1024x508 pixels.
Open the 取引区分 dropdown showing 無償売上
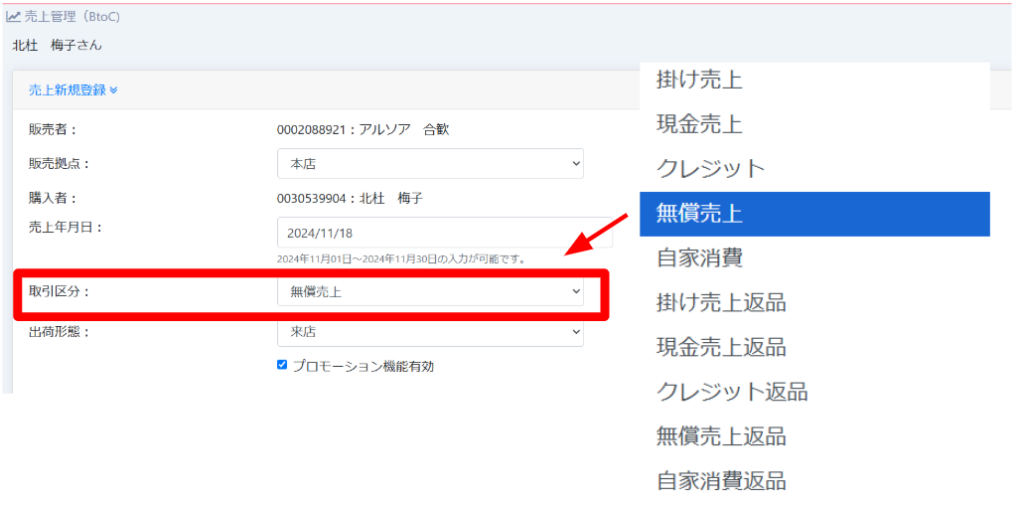(x=430, y=291)
